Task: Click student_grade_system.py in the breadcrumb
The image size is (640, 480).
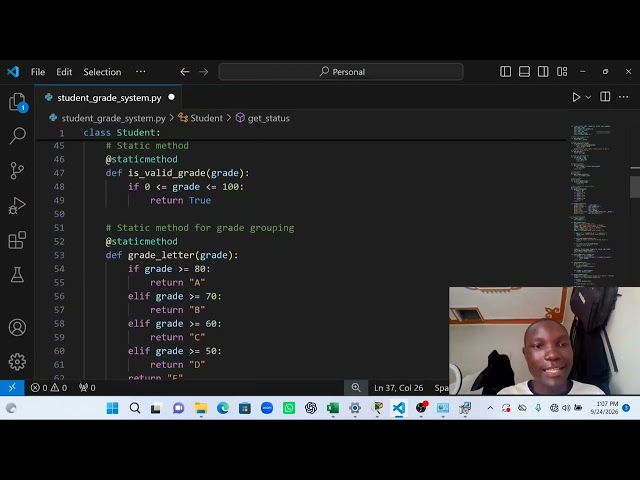Action: 113,118
